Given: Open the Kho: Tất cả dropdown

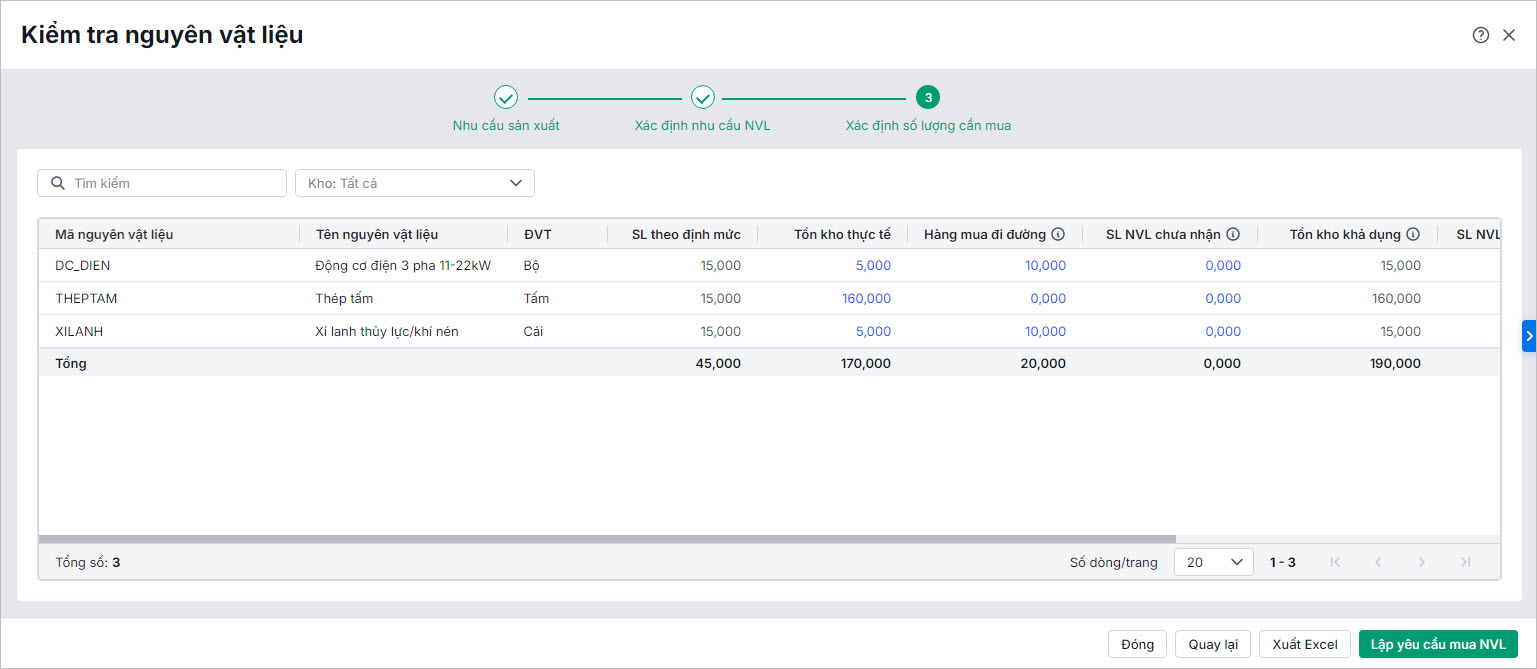Looking at the screenshot, I should 414,183.
